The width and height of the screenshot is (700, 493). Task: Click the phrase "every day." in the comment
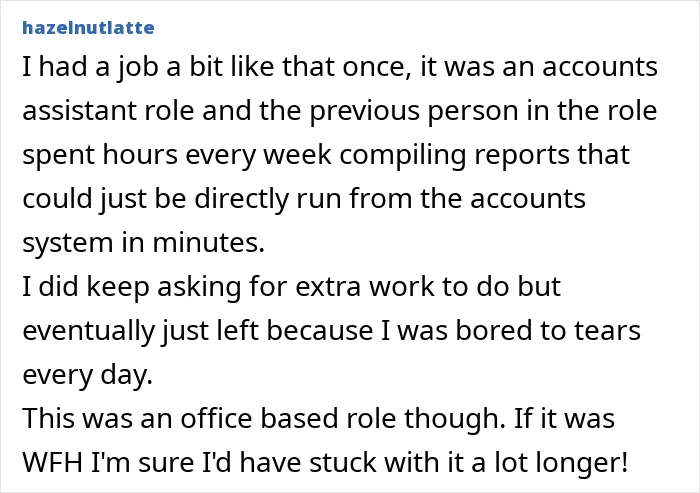point(88,375)
